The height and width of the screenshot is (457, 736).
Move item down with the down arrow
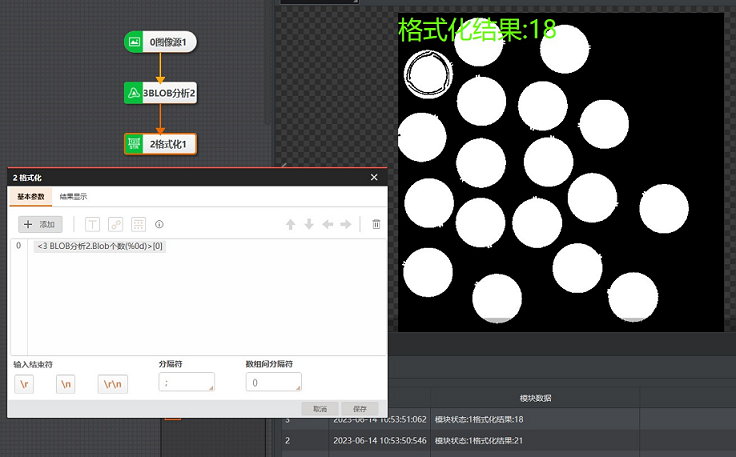click(309, 224)
